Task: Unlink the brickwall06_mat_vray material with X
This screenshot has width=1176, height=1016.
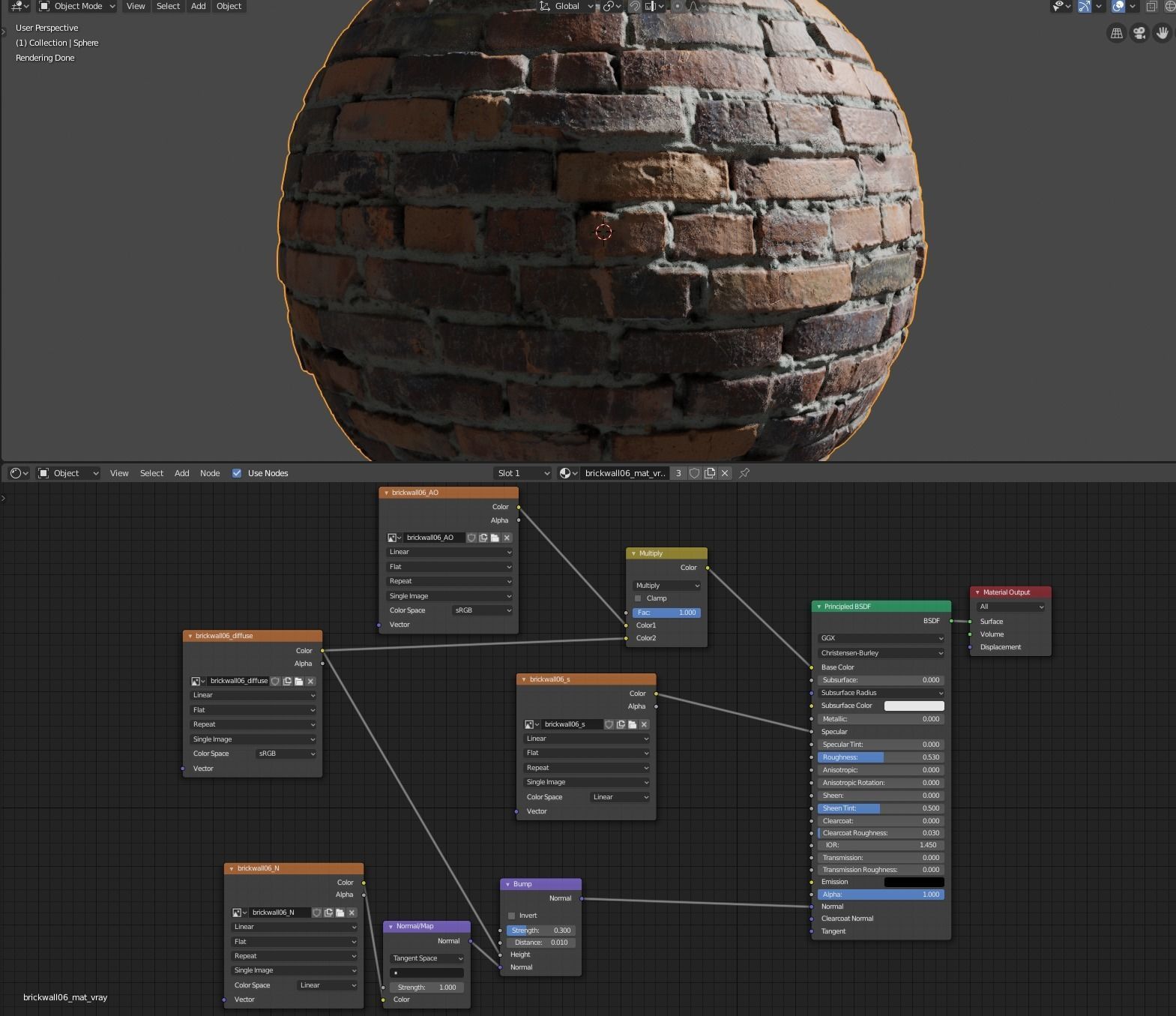Action: click(x=725, y=473)
